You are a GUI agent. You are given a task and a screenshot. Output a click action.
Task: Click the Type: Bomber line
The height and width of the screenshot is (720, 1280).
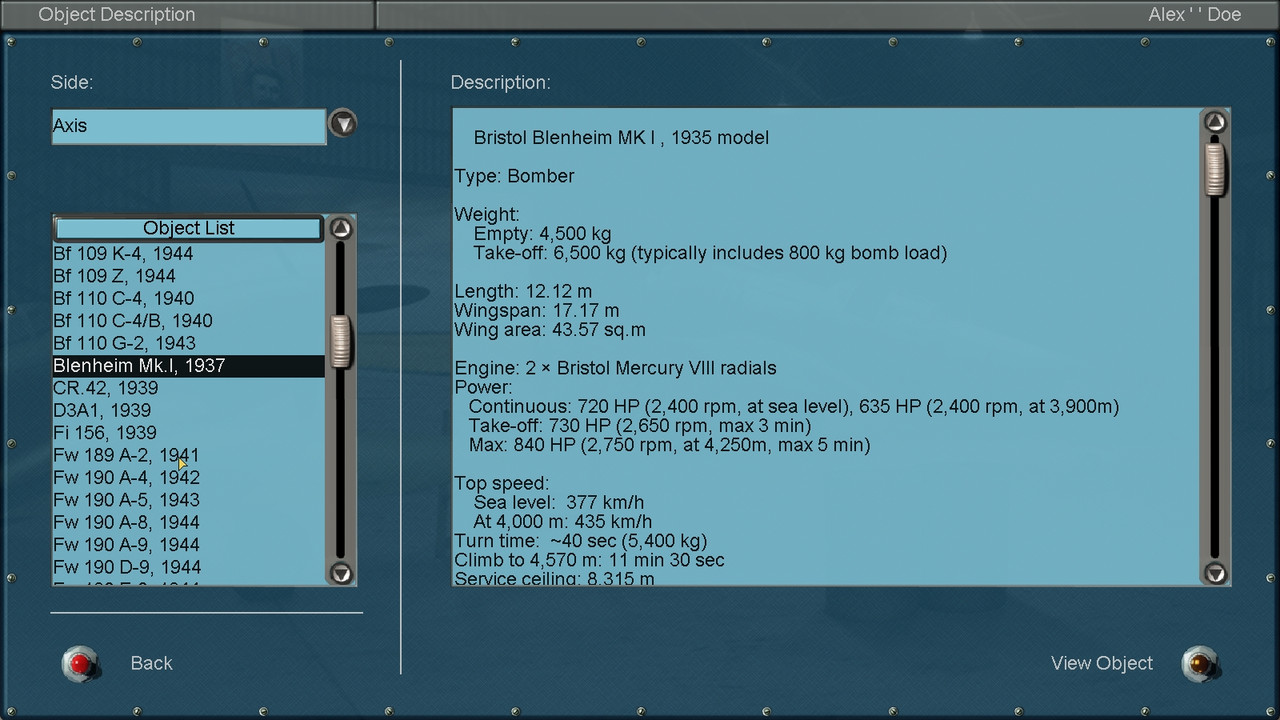point(514,176)
